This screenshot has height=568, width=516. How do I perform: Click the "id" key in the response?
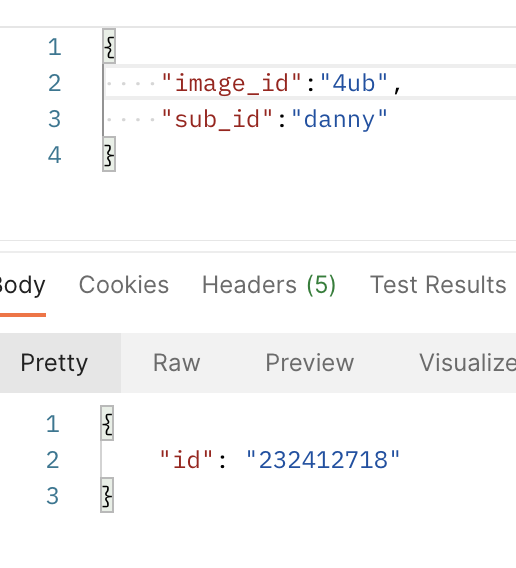186,460
